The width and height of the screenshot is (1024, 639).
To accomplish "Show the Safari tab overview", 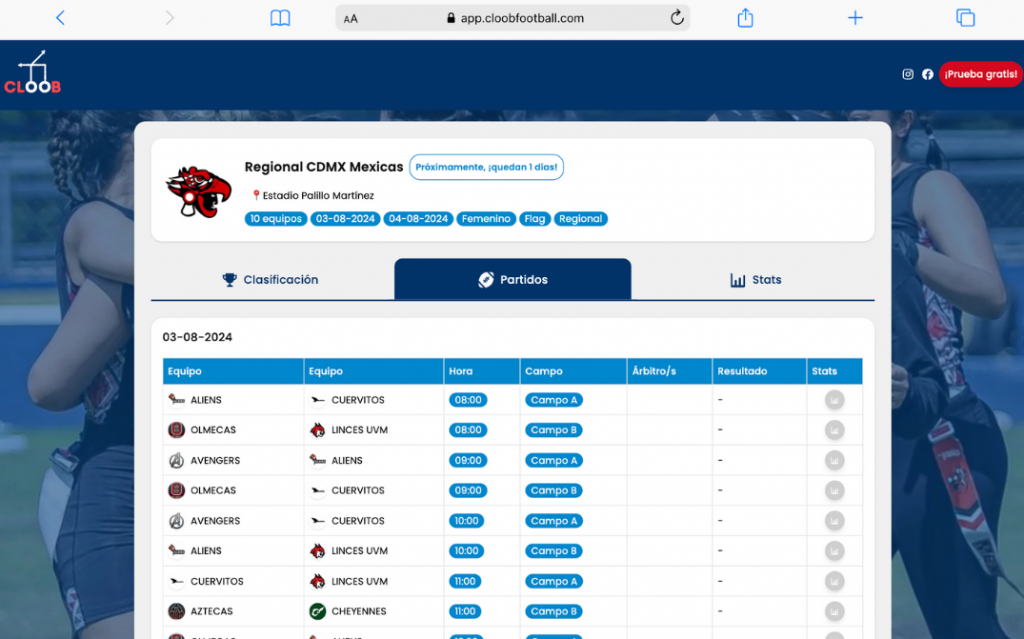I will (x=965, y=18).
